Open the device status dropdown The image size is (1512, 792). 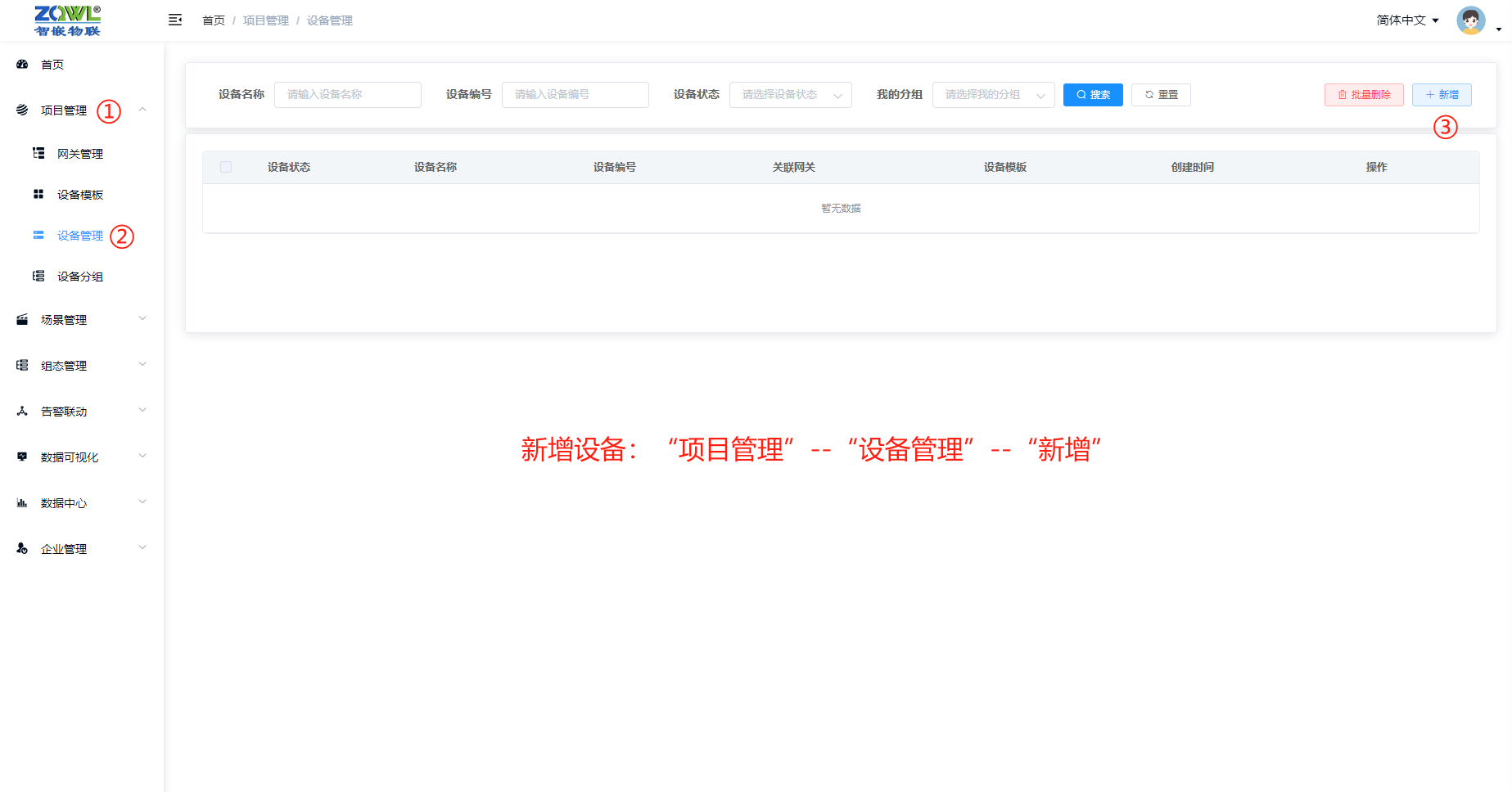pyautogui.click(x=790, y=95)
